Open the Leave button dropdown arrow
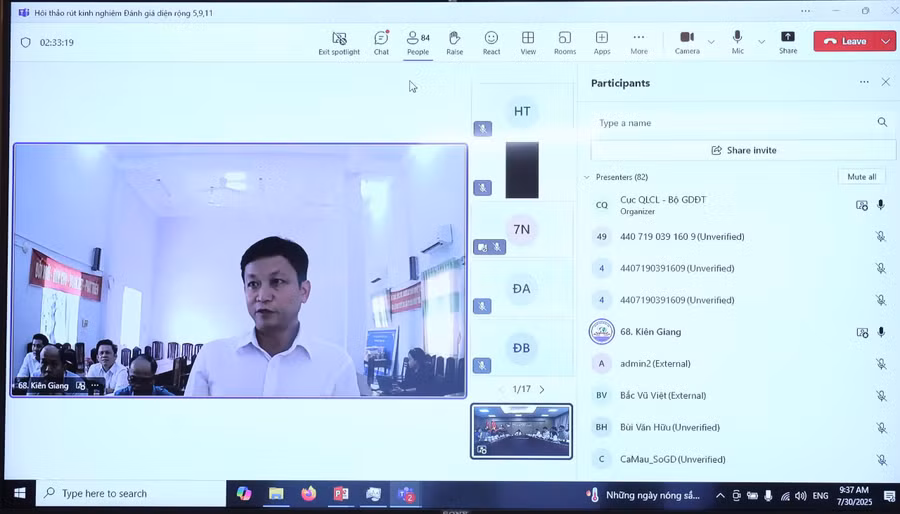 [x=886, y=41]
